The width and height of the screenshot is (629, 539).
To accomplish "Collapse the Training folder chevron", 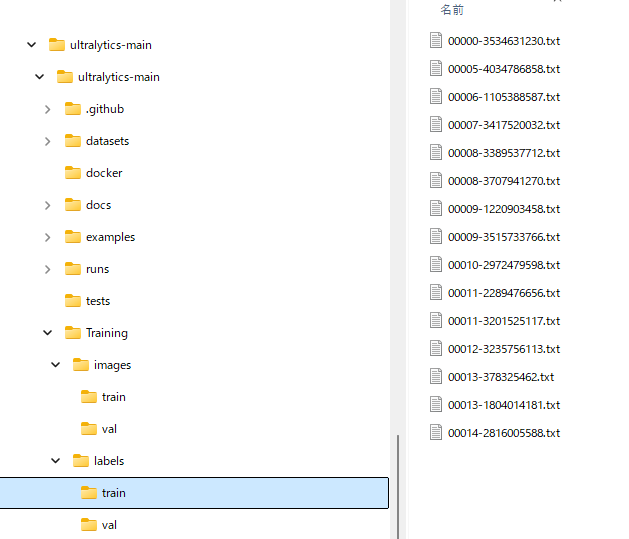I will pos(48,333).
